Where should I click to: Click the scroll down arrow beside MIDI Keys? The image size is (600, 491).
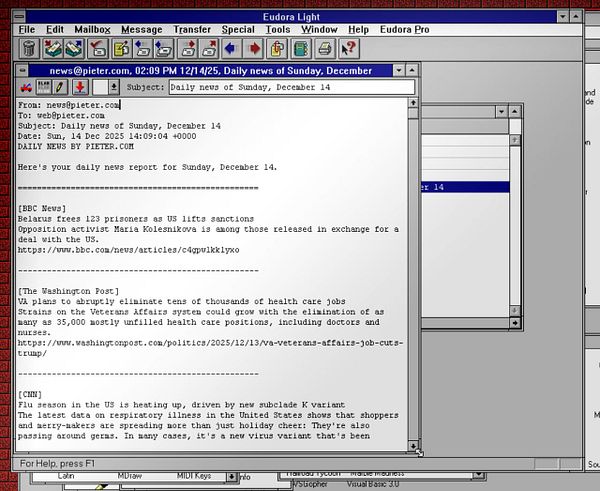click(x=231, y=477)
